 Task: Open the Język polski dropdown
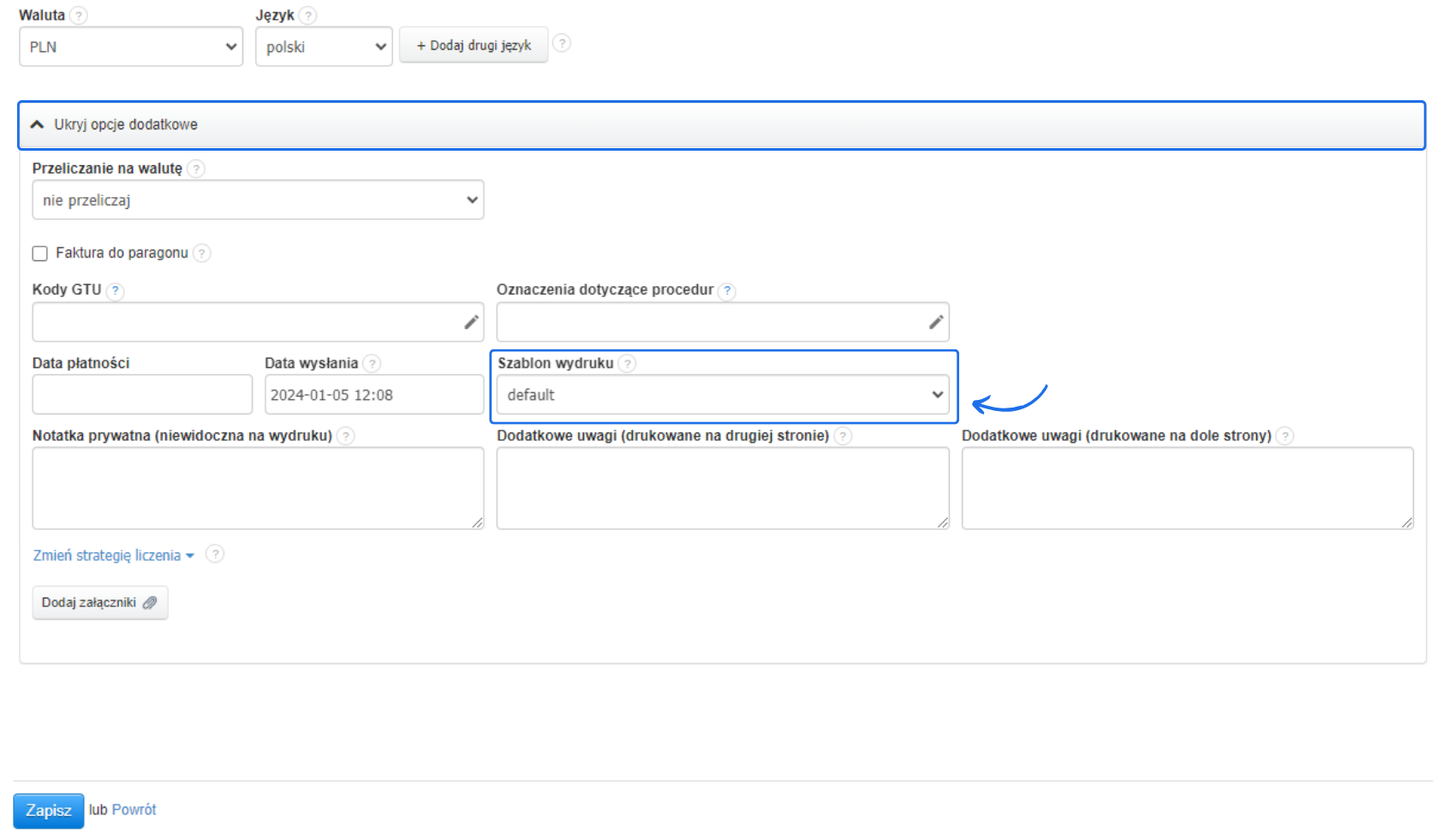(324, 46)
